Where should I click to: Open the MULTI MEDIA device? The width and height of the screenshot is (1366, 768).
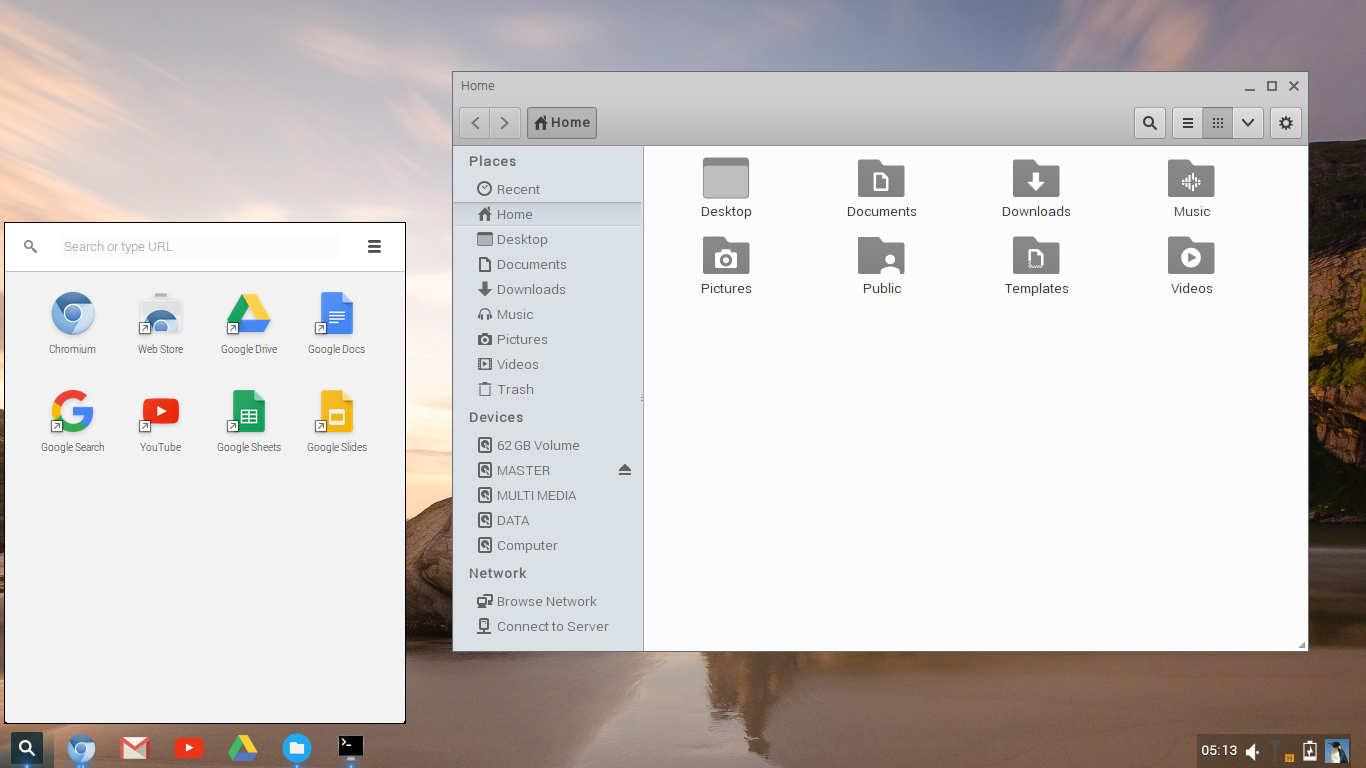tap(548, 495)
